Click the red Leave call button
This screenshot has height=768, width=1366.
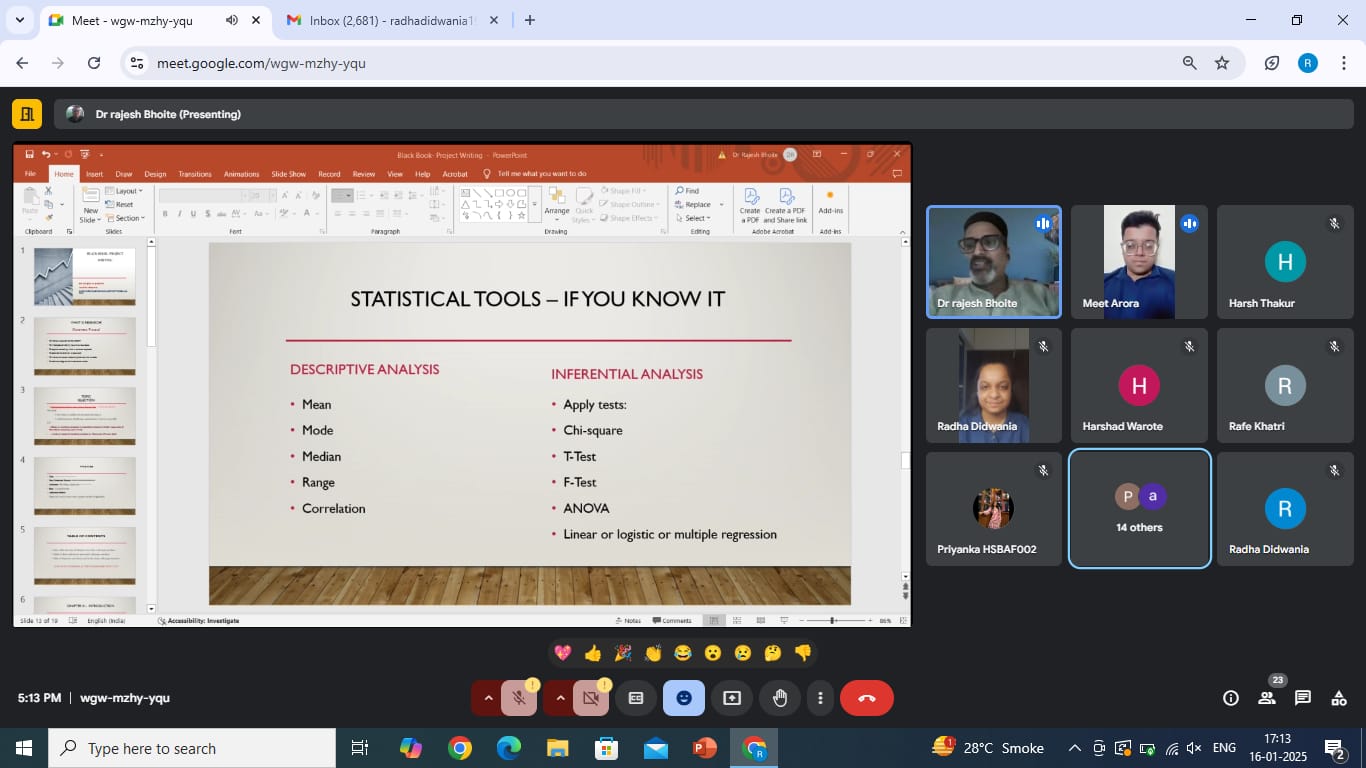(x=866, y=698)
